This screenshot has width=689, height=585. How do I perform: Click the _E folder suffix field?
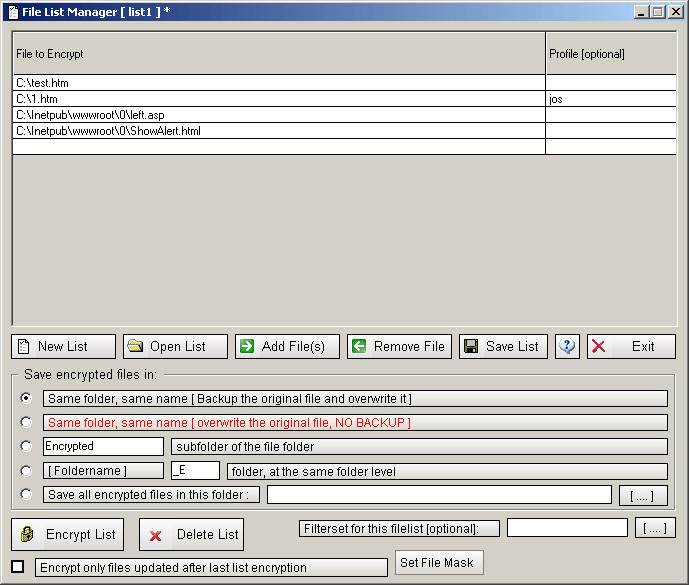(x=195, y=470)
